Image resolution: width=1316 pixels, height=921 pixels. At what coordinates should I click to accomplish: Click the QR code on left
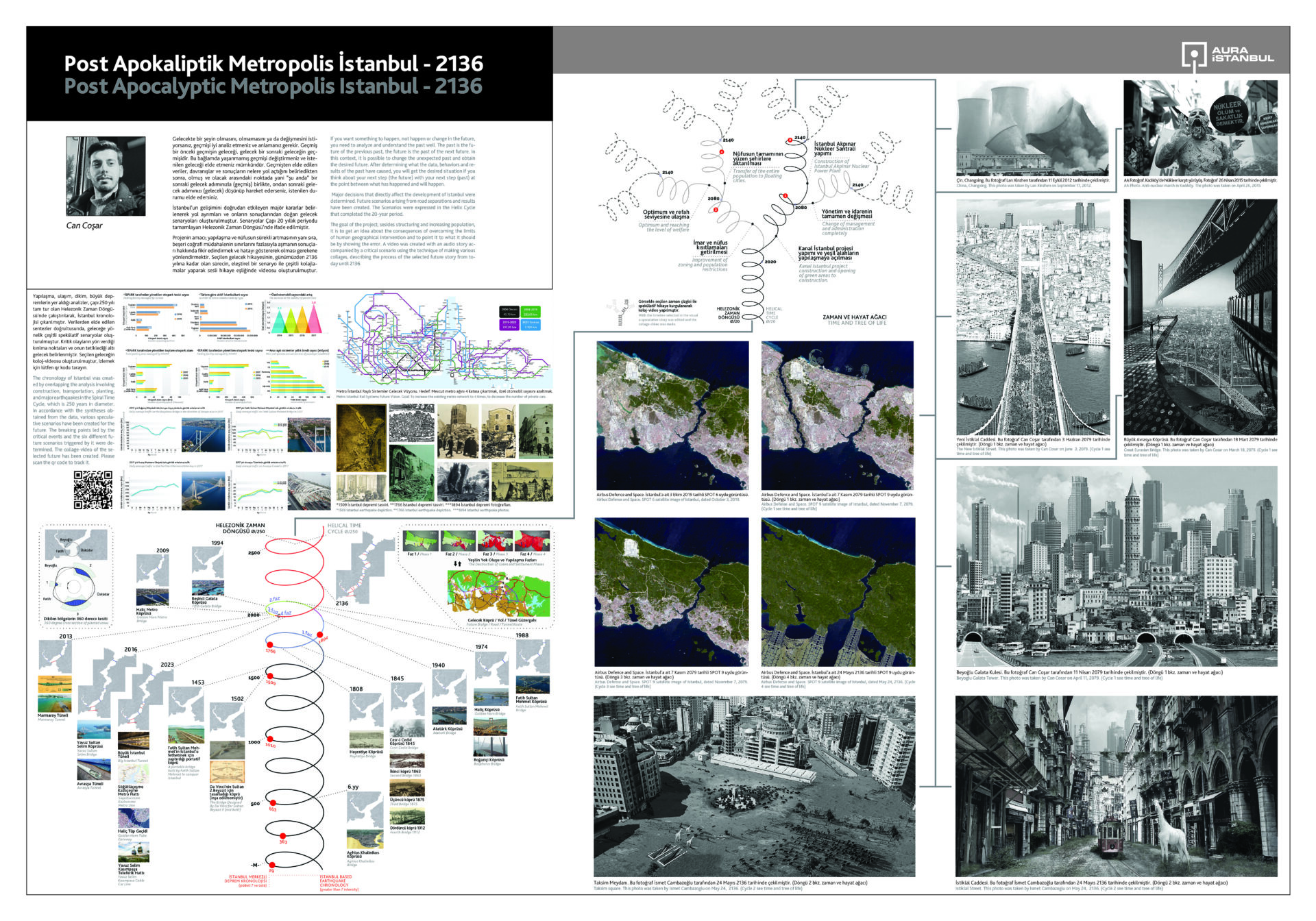[x=93, y=490]
